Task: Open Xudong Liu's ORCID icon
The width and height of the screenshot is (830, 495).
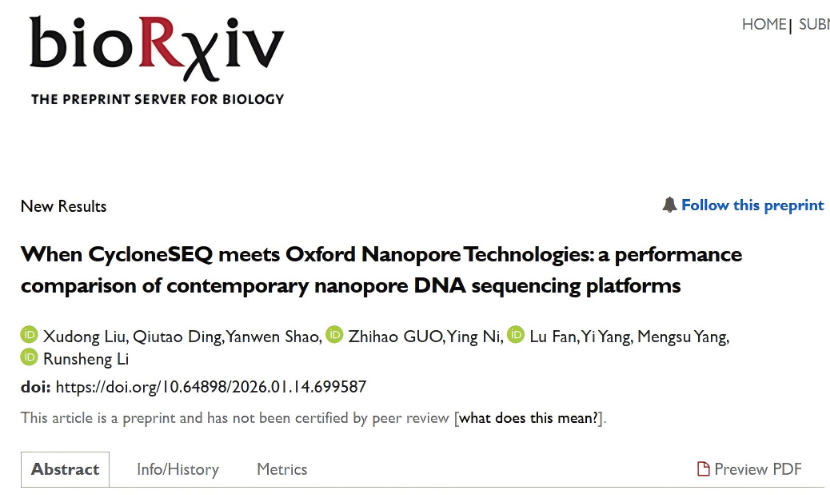Action: click(29, 336)
